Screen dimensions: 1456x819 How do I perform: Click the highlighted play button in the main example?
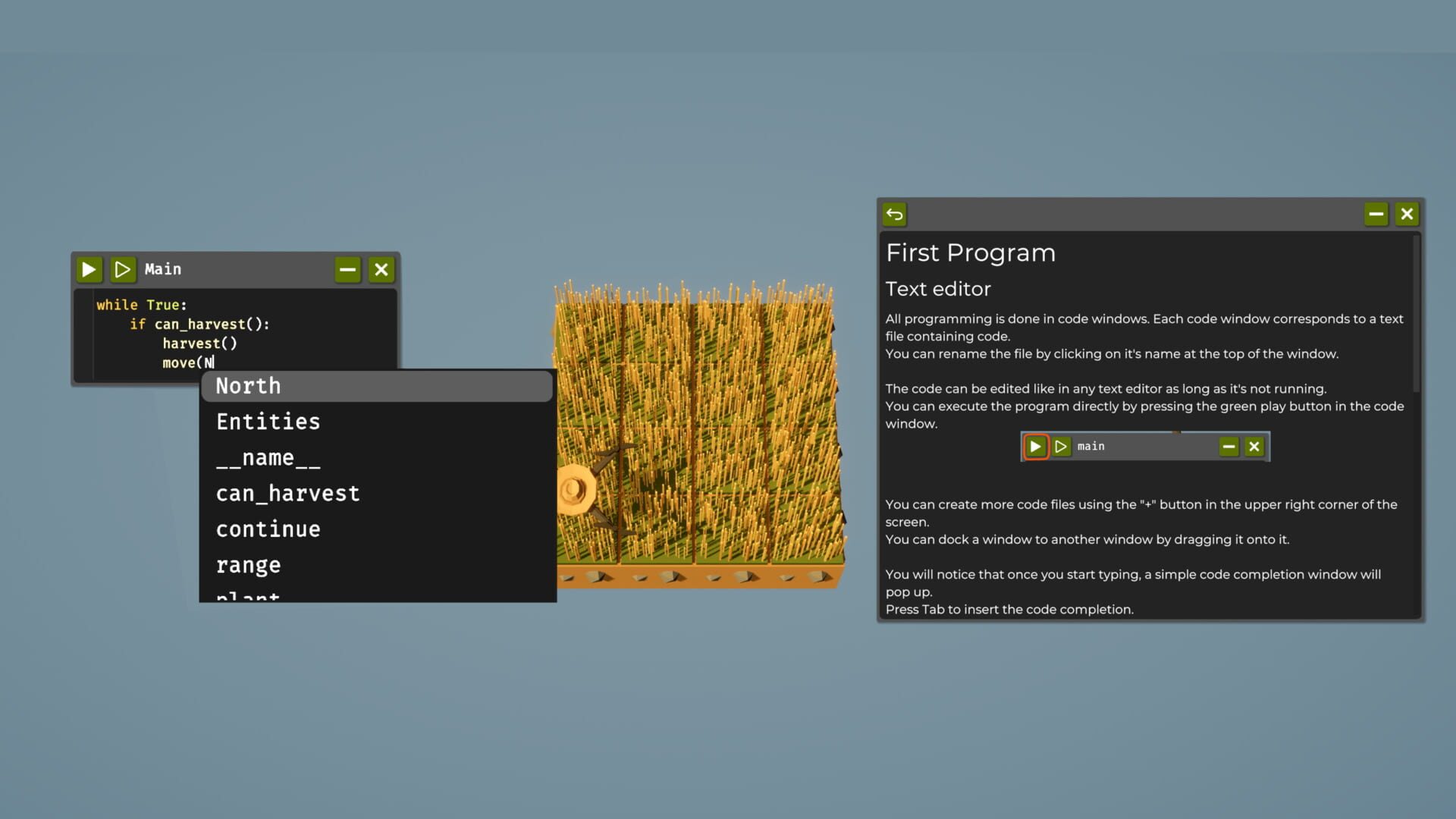pyautogui.click(x=1035, y=447)
